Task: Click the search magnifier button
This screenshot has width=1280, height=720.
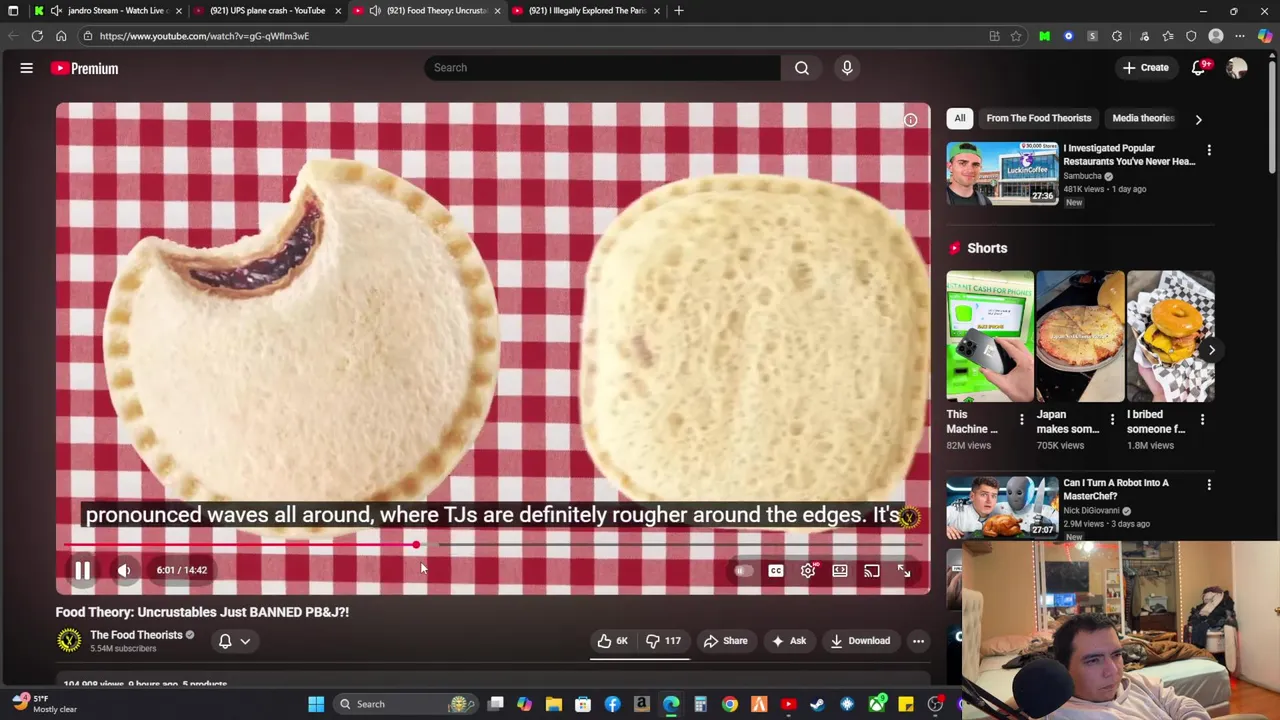Action: coord(802,67)
